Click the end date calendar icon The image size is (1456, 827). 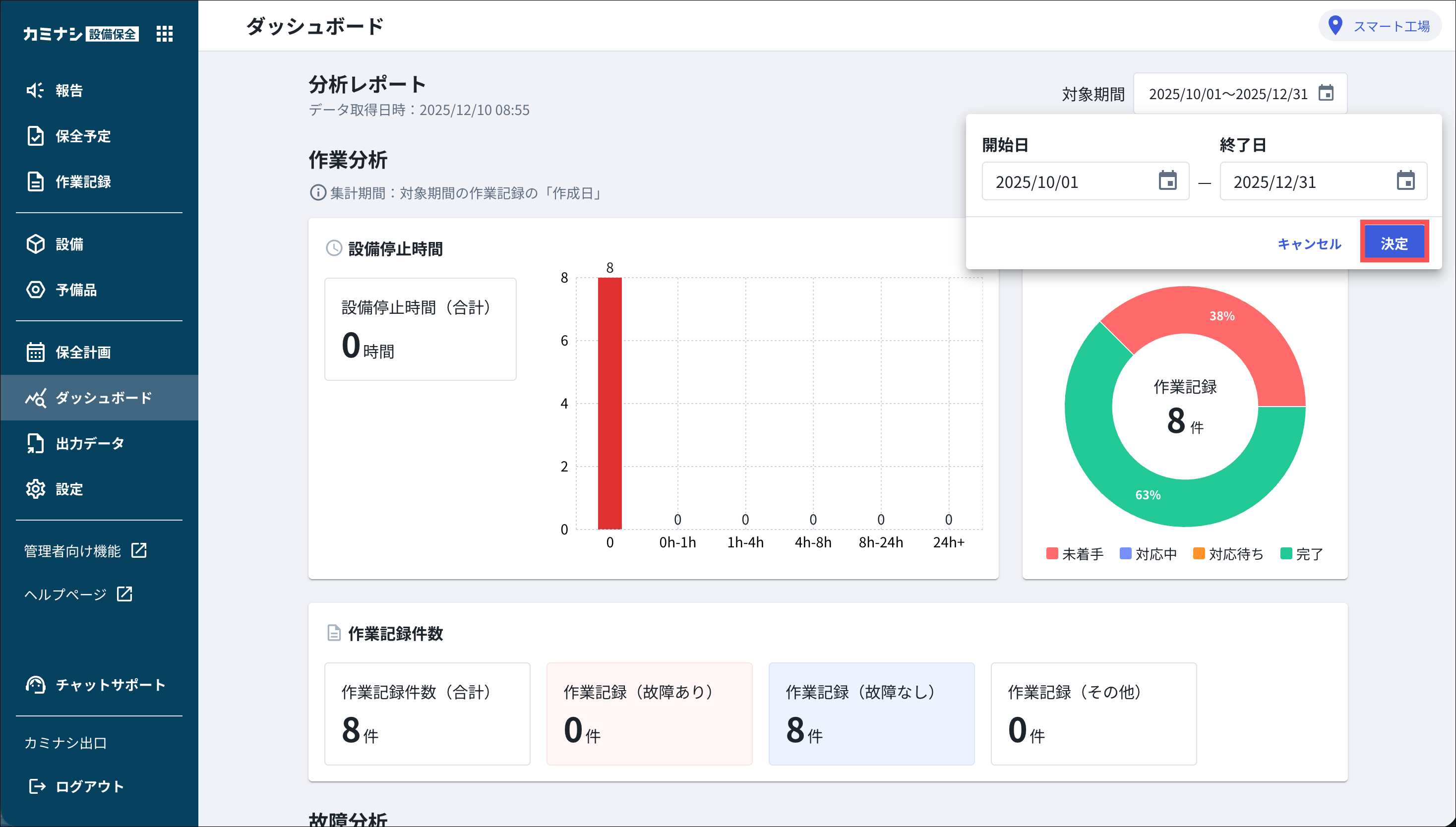click(1405, 181)
